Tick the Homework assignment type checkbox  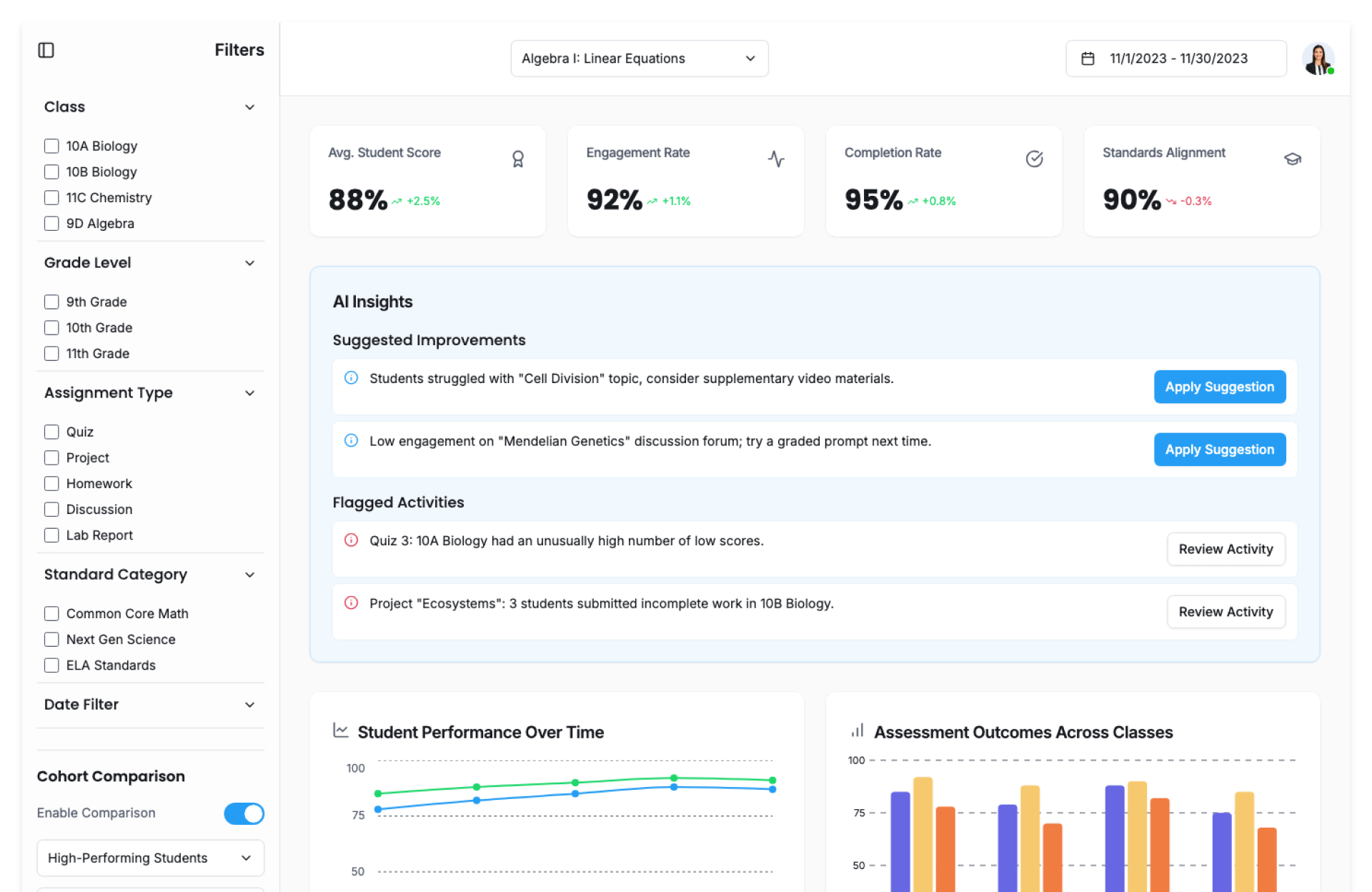pos(51,484)
